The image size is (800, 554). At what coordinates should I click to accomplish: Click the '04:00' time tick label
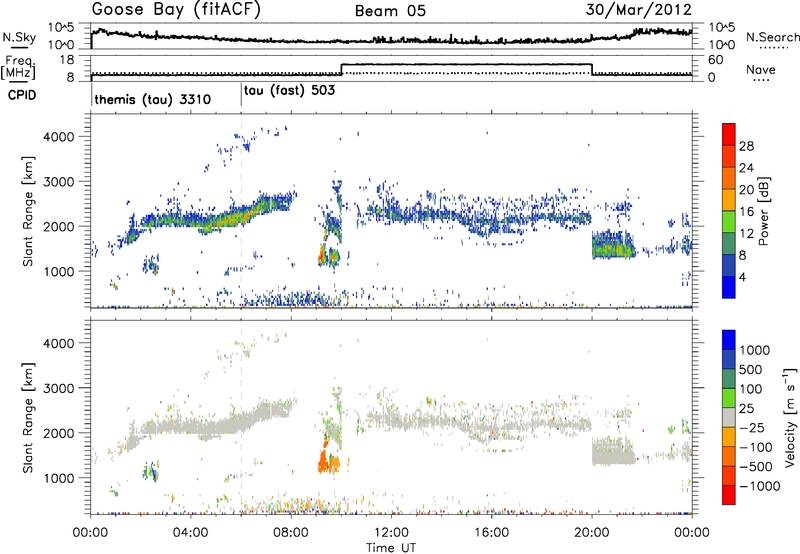click(190, 533)
